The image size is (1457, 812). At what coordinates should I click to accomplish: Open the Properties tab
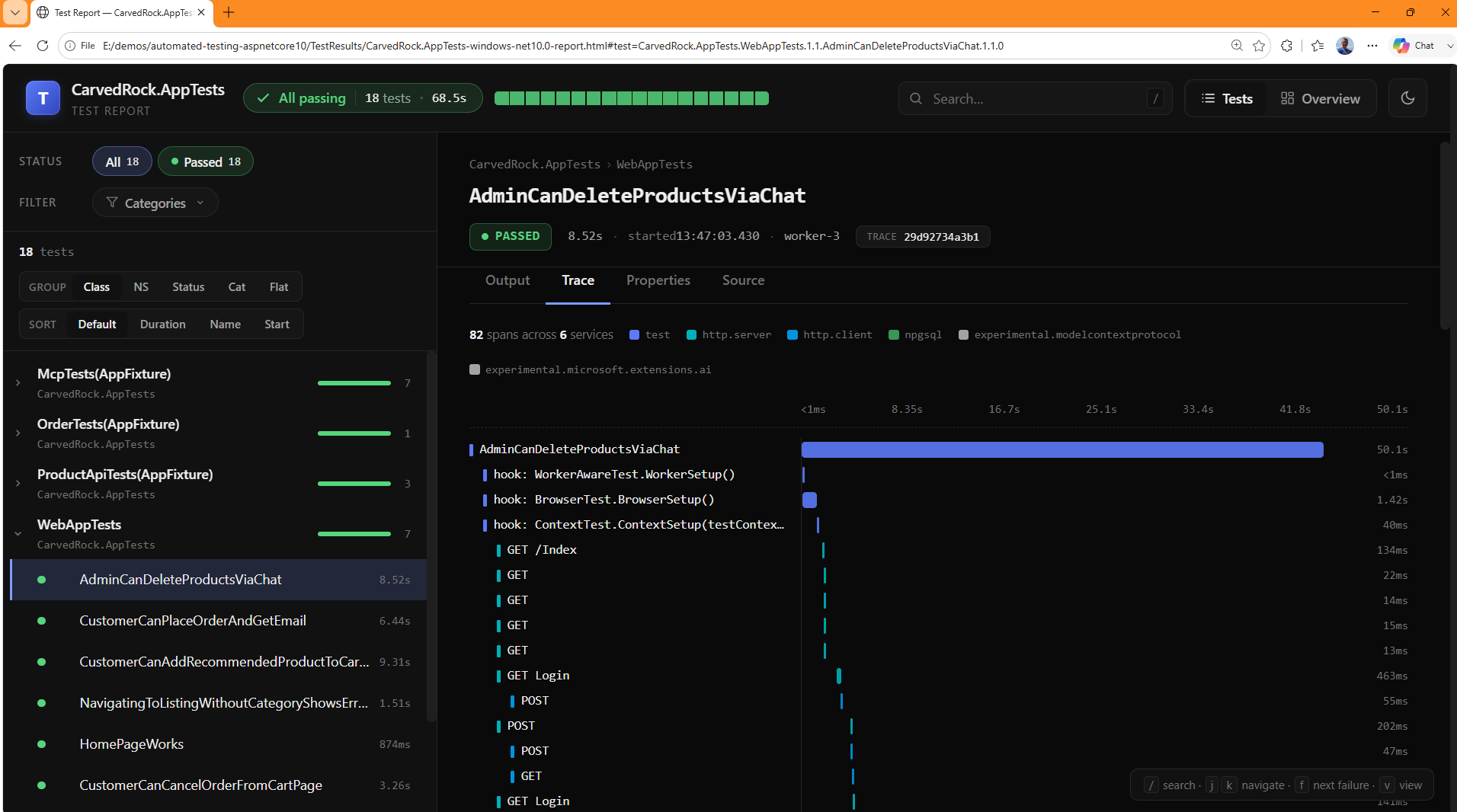[658, 280]
